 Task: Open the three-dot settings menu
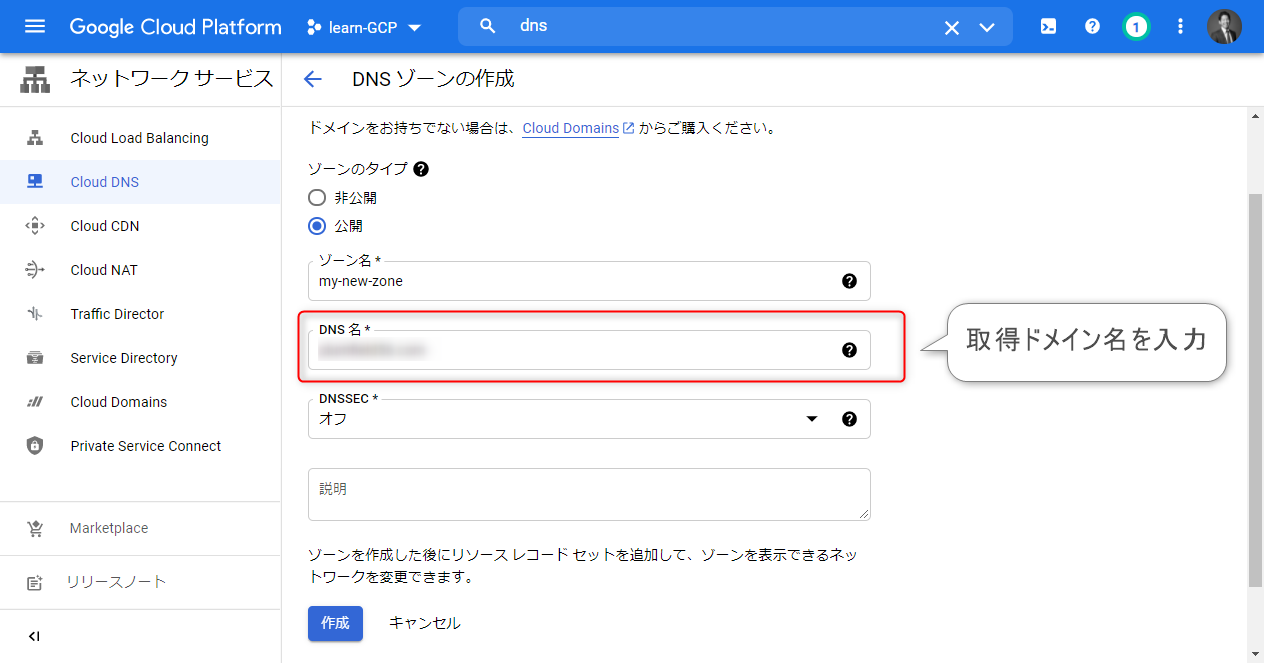(1180, 27)
